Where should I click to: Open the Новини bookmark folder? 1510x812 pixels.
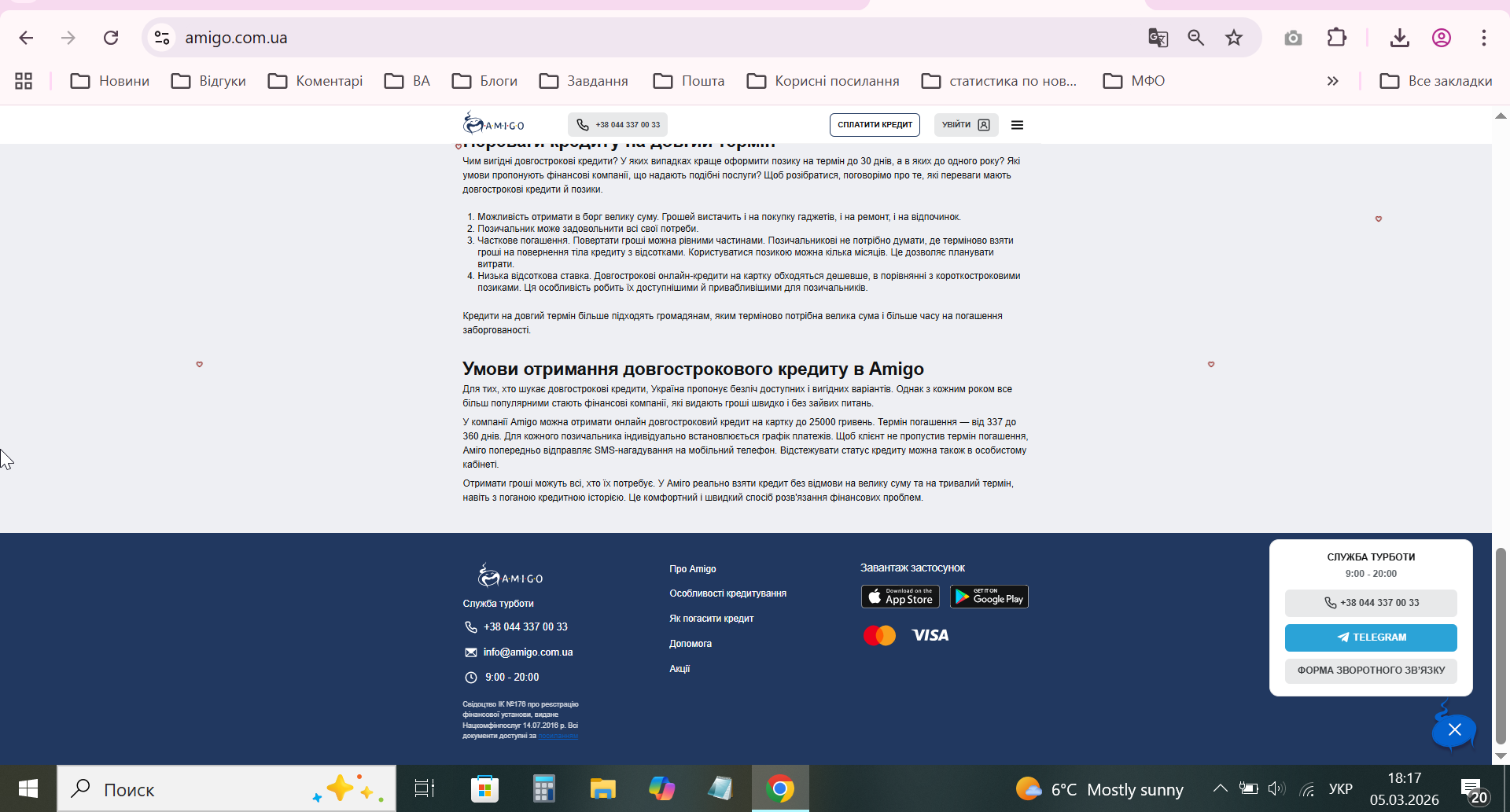click(110, 81)
